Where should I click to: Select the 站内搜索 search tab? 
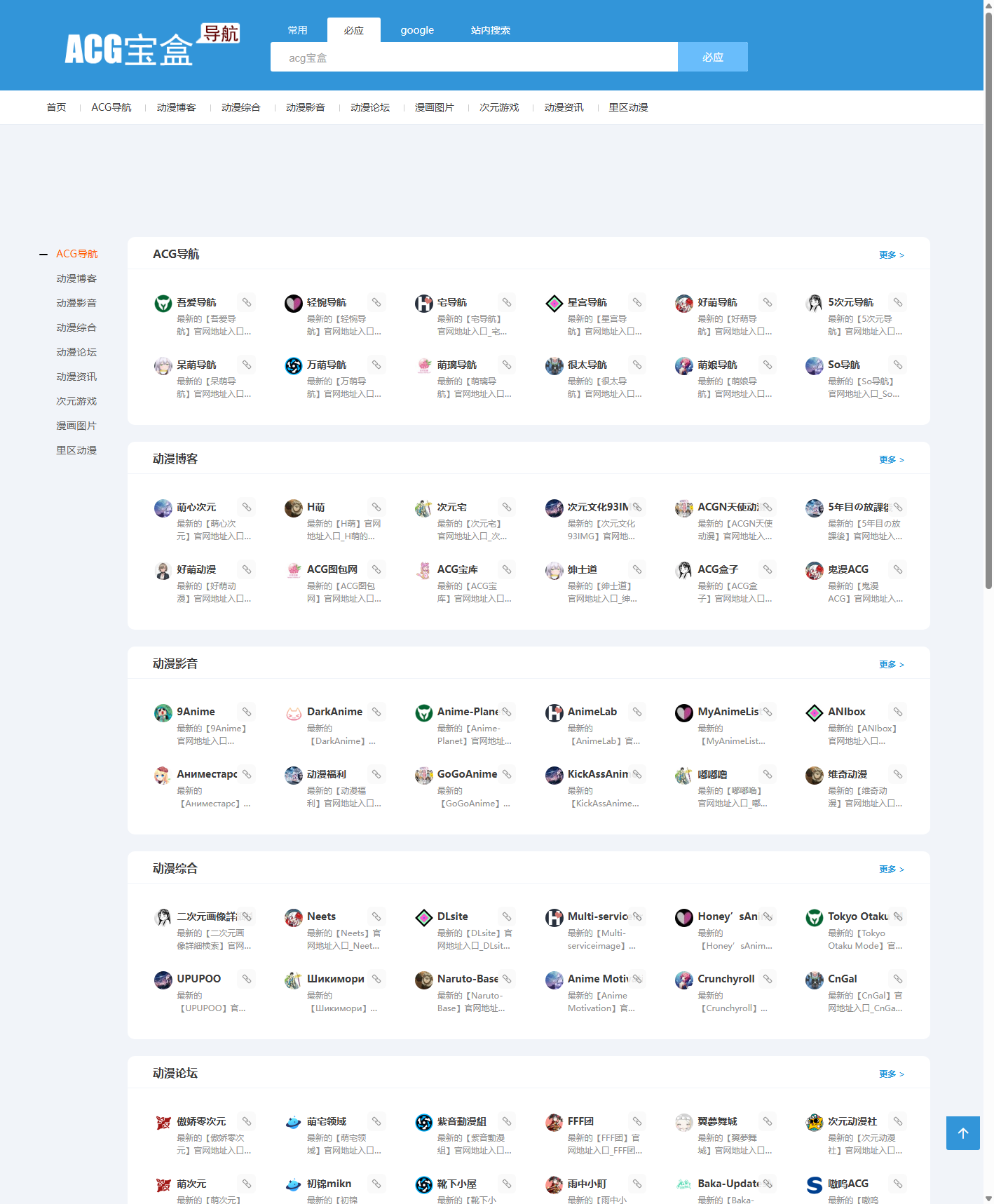pos(490,30)
